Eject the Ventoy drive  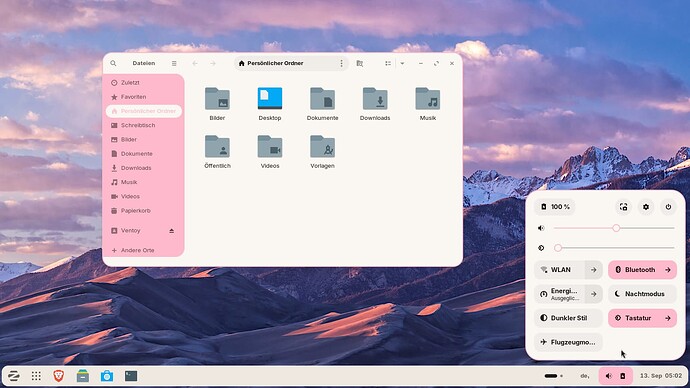pyautogui.click(x=172, y=231)
